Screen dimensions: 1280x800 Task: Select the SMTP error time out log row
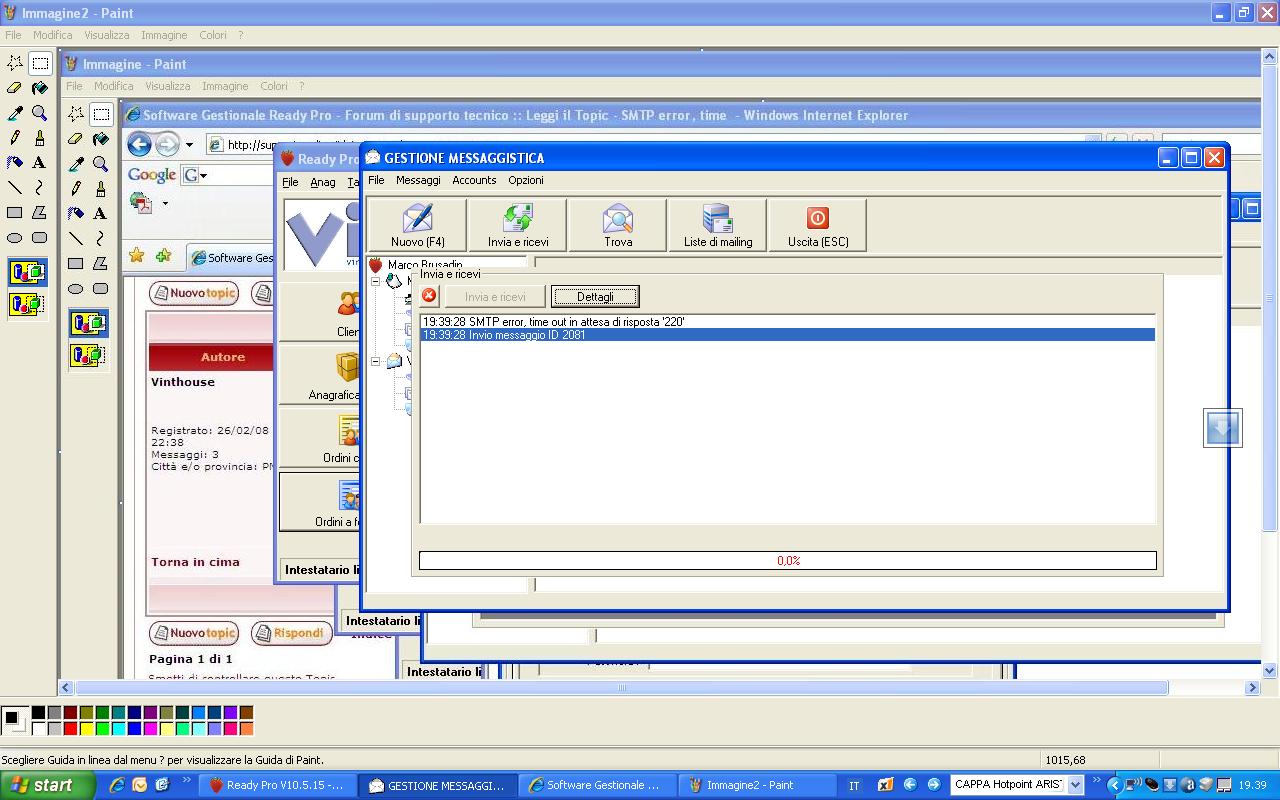(788, 322)
